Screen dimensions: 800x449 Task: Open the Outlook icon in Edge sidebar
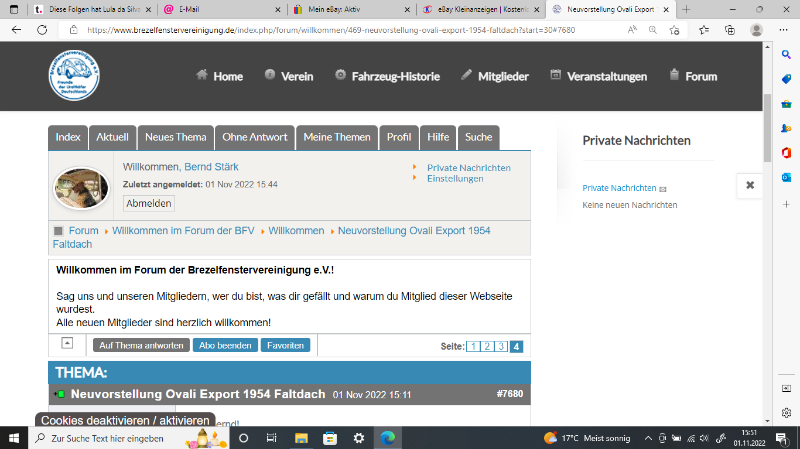tap(786, 177)
